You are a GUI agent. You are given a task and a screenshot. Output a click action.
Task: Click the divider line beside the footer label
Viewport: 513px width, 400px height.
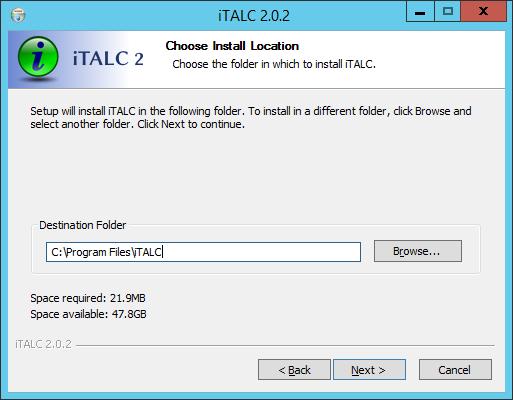click(x=285, y=345)
